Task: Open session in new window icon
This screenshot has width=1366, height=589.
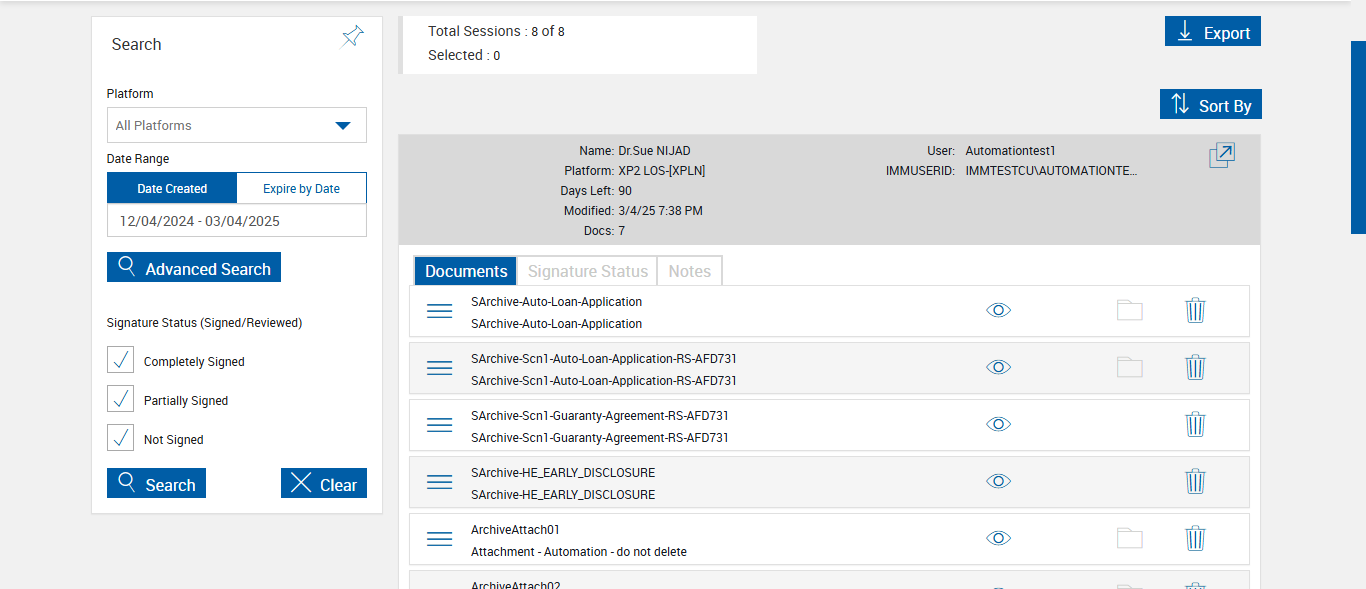Action: coord(1222,156)
